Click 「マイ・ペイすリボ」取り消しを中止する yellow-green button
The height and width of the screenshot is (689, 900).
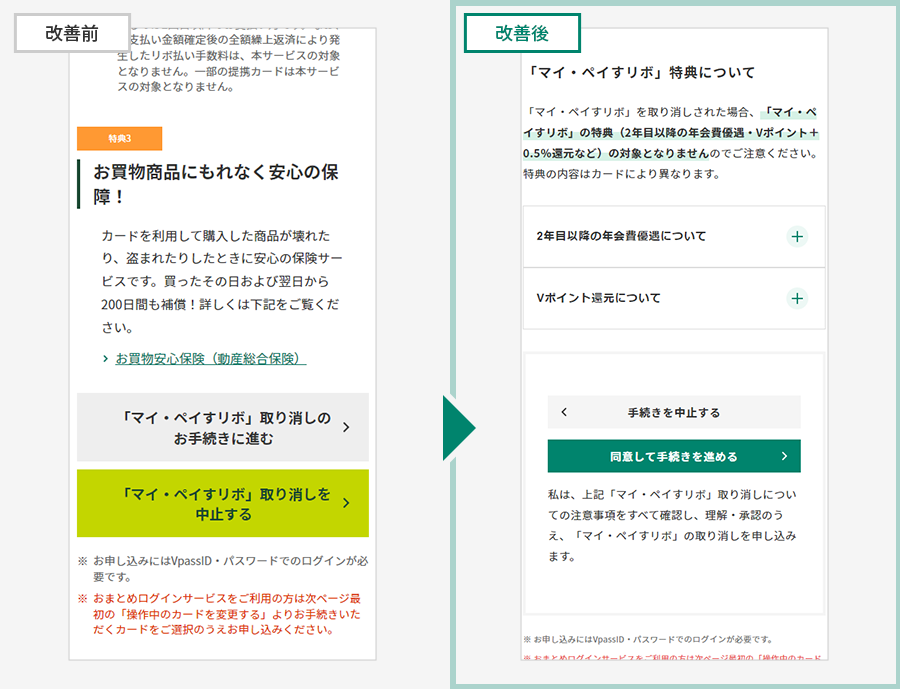pyautogui.click(x=223, y=503)
